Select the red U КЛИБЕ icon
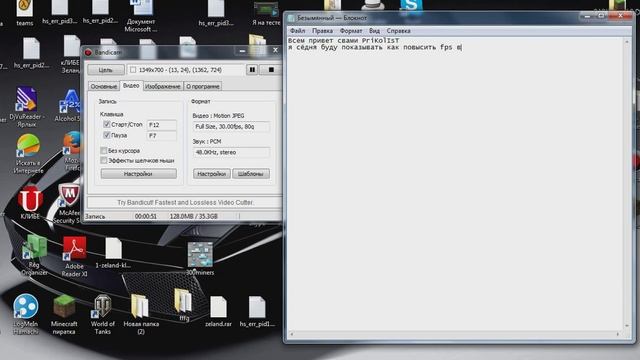 [30, 202]
